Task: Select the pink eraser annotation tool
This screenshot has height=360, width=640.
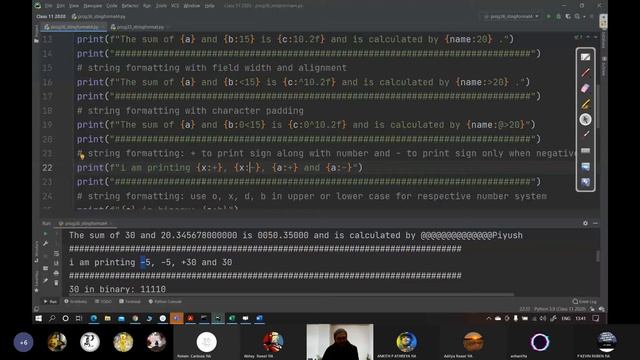Action: click(585, 88)
